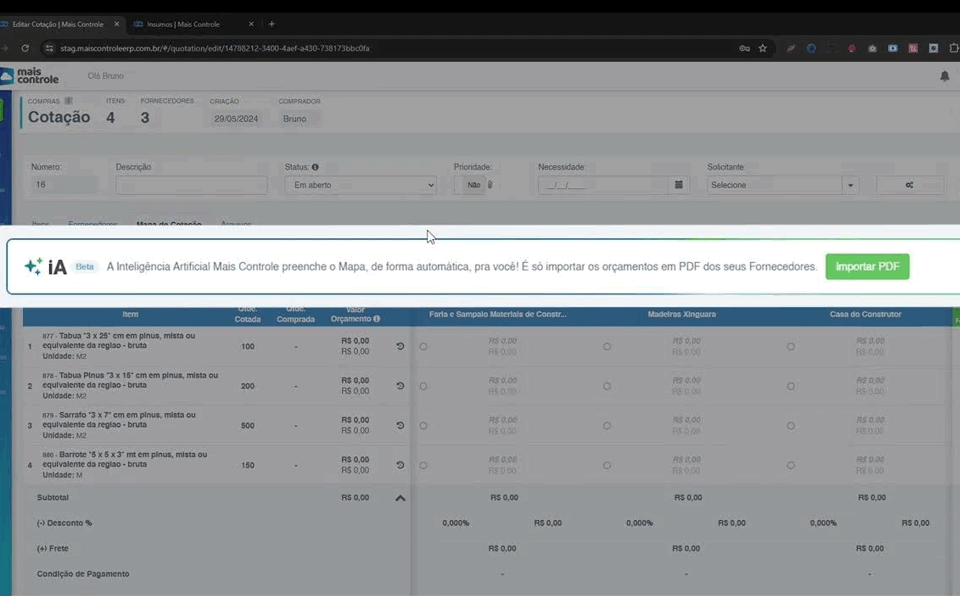Toggle the Prioridade switch set to Não
The image size is (960, 596).
[475, 185]
